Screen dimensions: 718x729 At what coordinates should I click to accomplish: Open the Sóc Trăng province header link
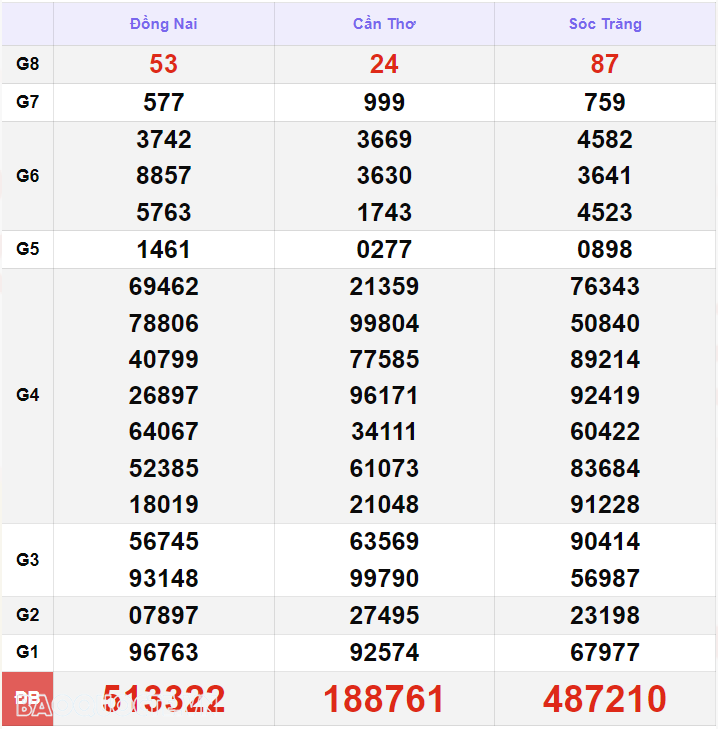604,24
